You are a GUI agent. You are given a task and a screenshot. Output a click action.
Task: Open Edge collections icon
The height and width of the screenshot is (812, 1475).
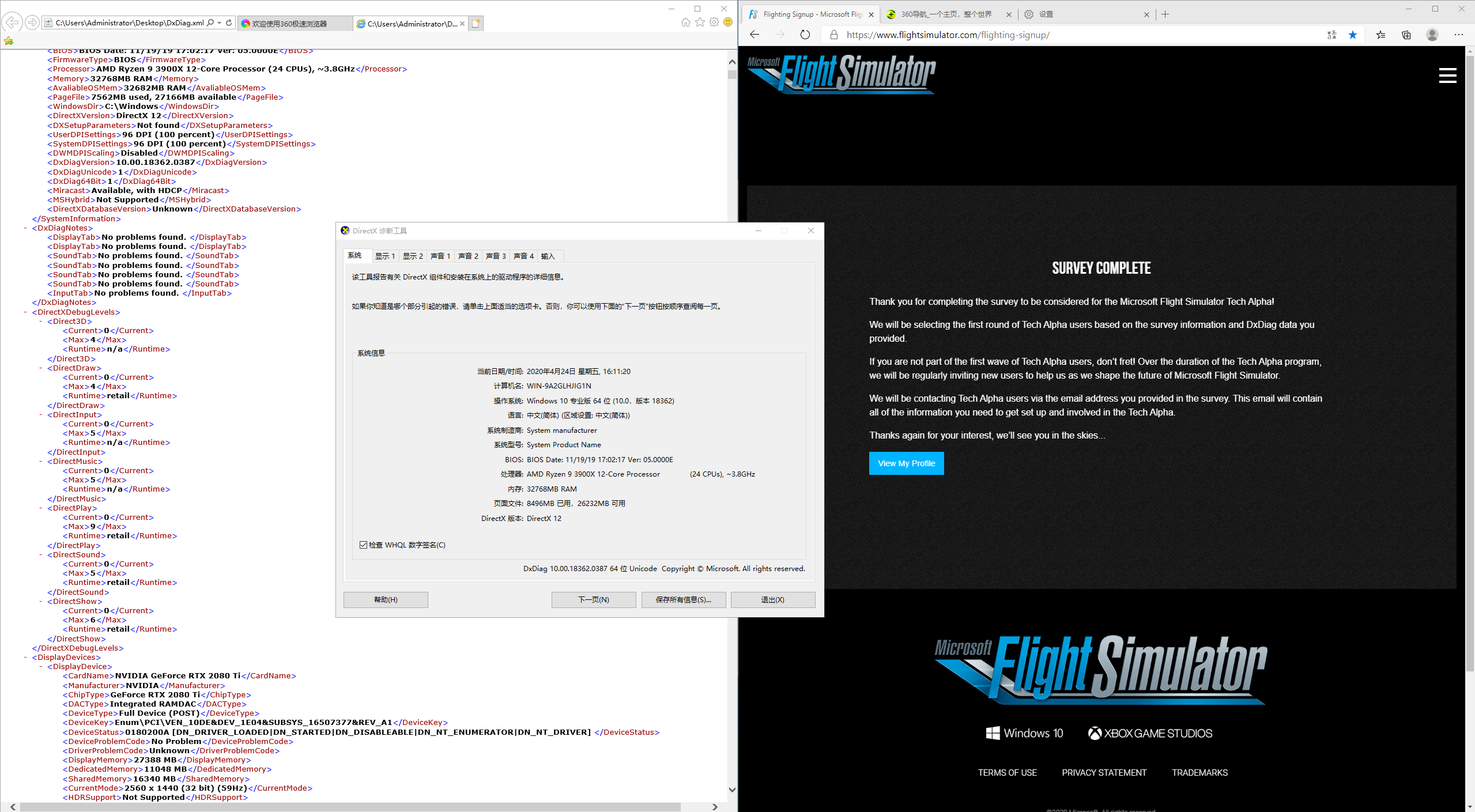click(1406, 35)
